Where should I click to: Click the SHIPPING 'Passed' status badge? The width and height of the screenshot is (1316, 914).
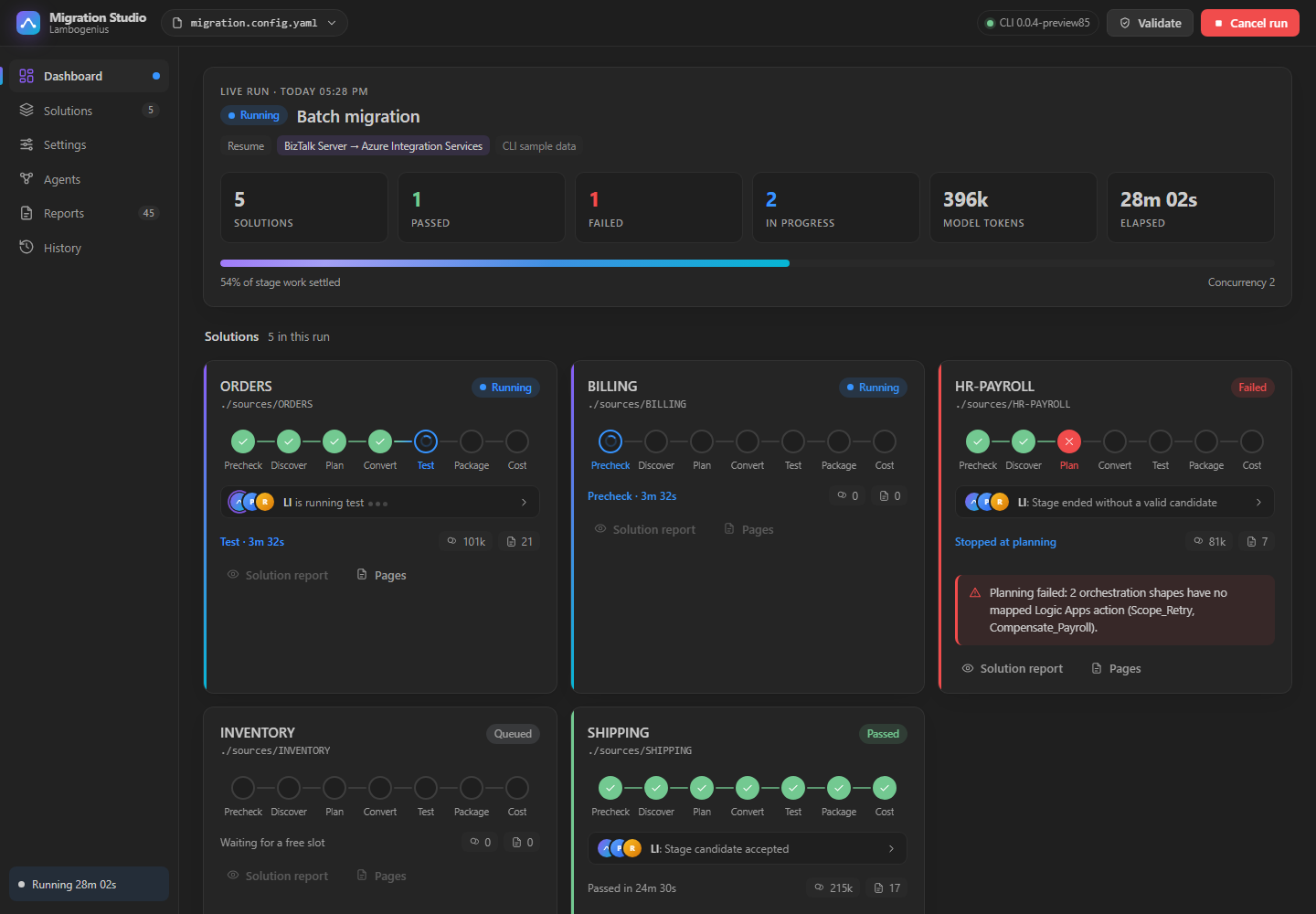[x=883, y=734]
